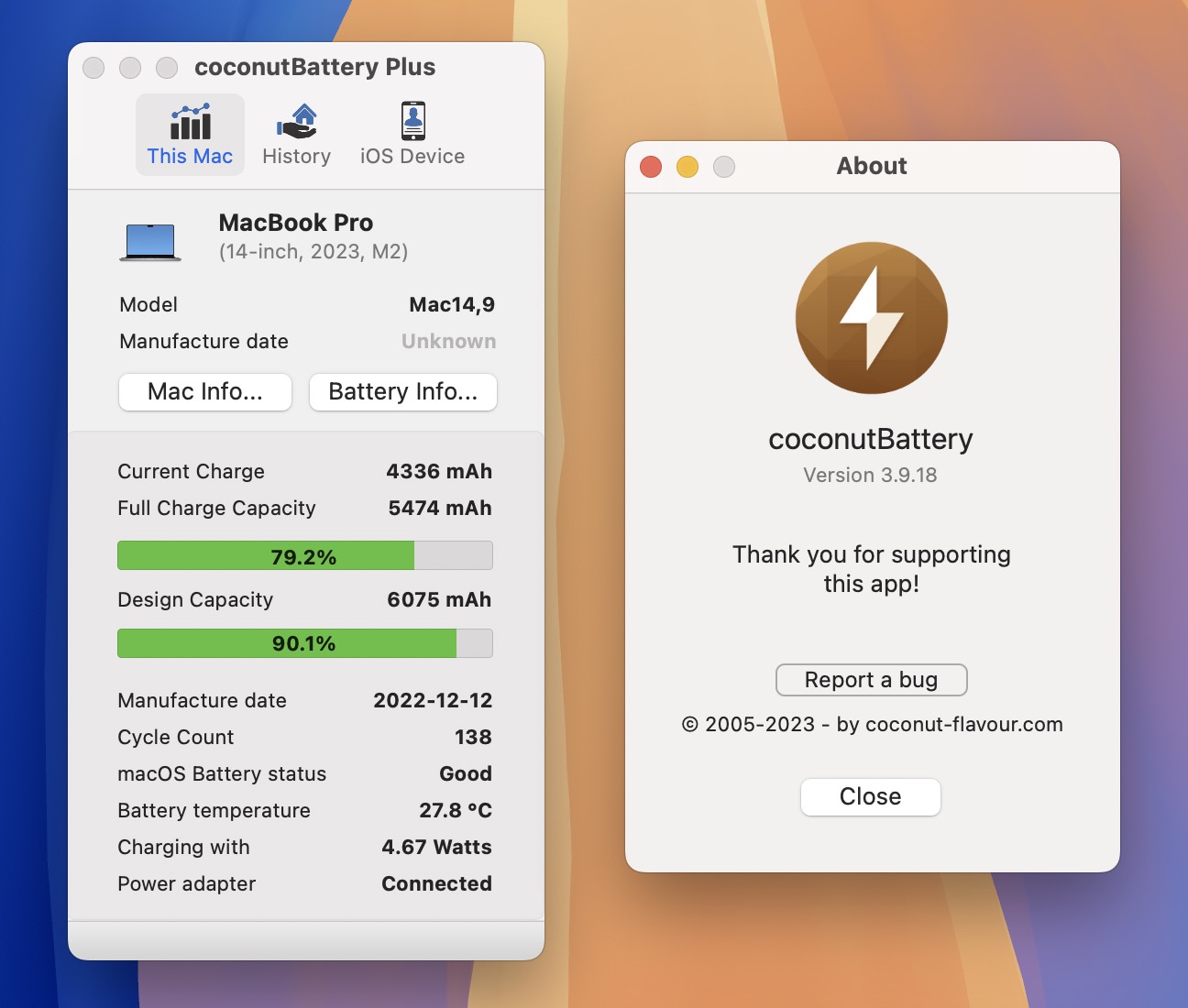This screenshot has width=1188, height=1008.
Task: Click the Current Charge label
Action: click(191, 472)
